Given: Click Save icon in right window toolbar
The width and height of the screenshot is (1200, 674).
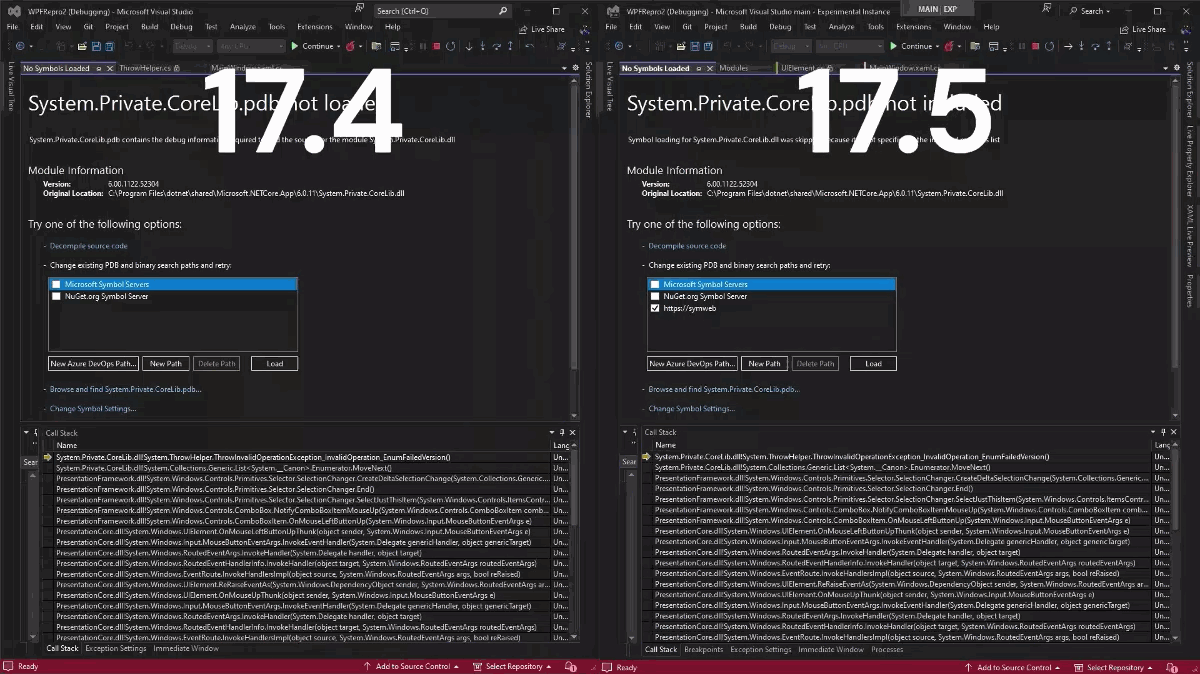Looking at the screenshot, I should click(694, 46).
